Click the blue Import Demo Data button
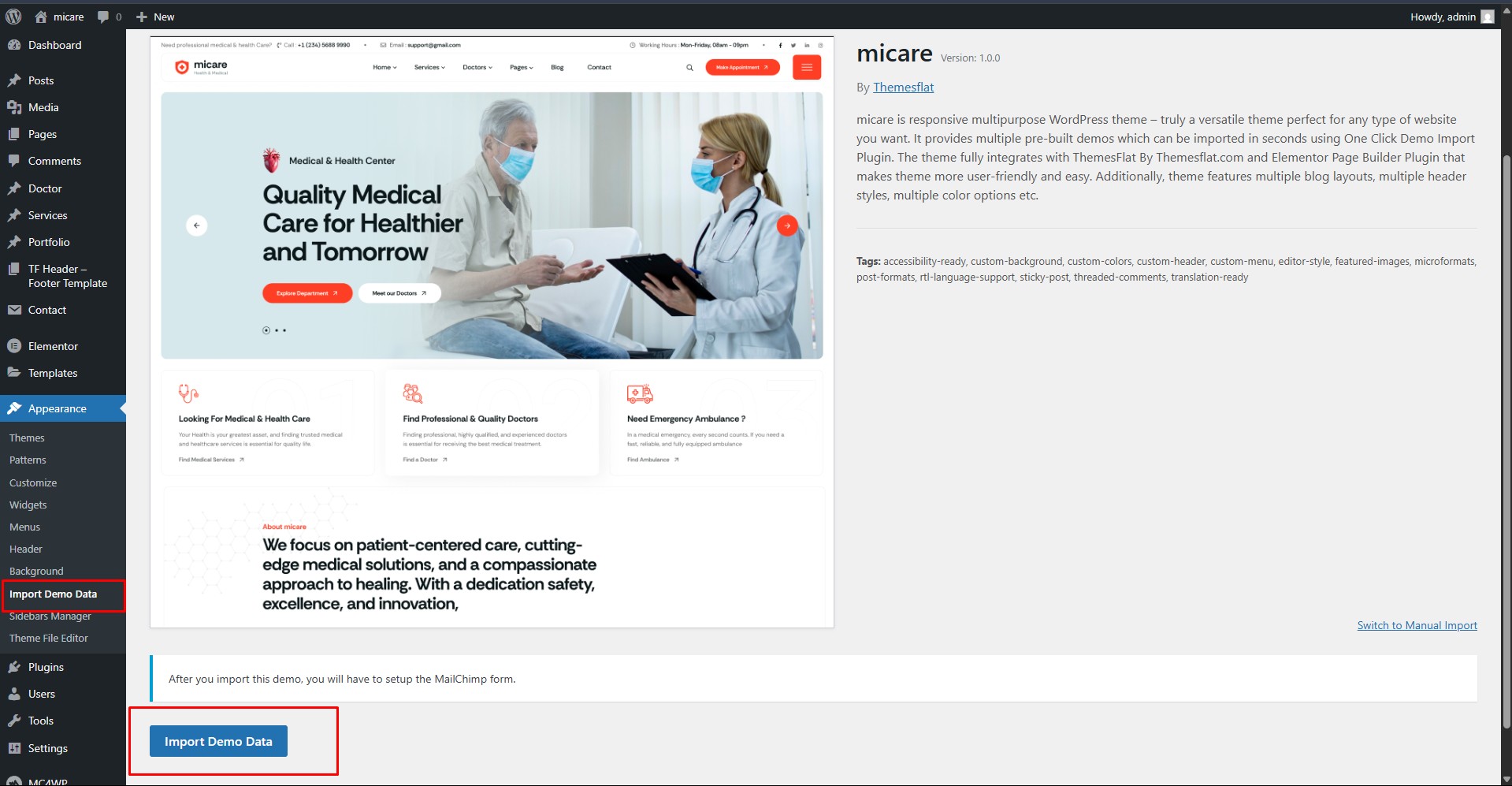This screenshot has height=786, width=1512. [x=218, y=741]
